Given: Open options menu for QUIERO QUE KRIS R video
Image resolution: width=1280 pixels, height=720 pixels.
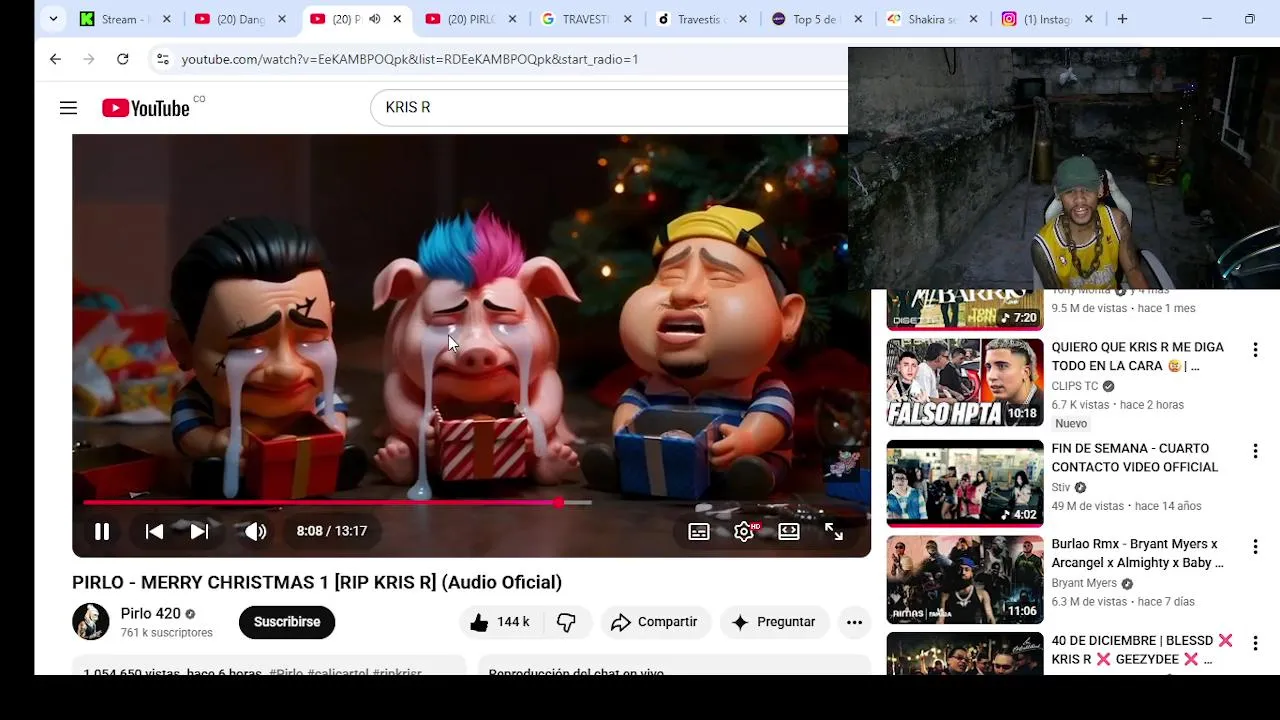Looking at the screenshot, I should coord(1255,350).
